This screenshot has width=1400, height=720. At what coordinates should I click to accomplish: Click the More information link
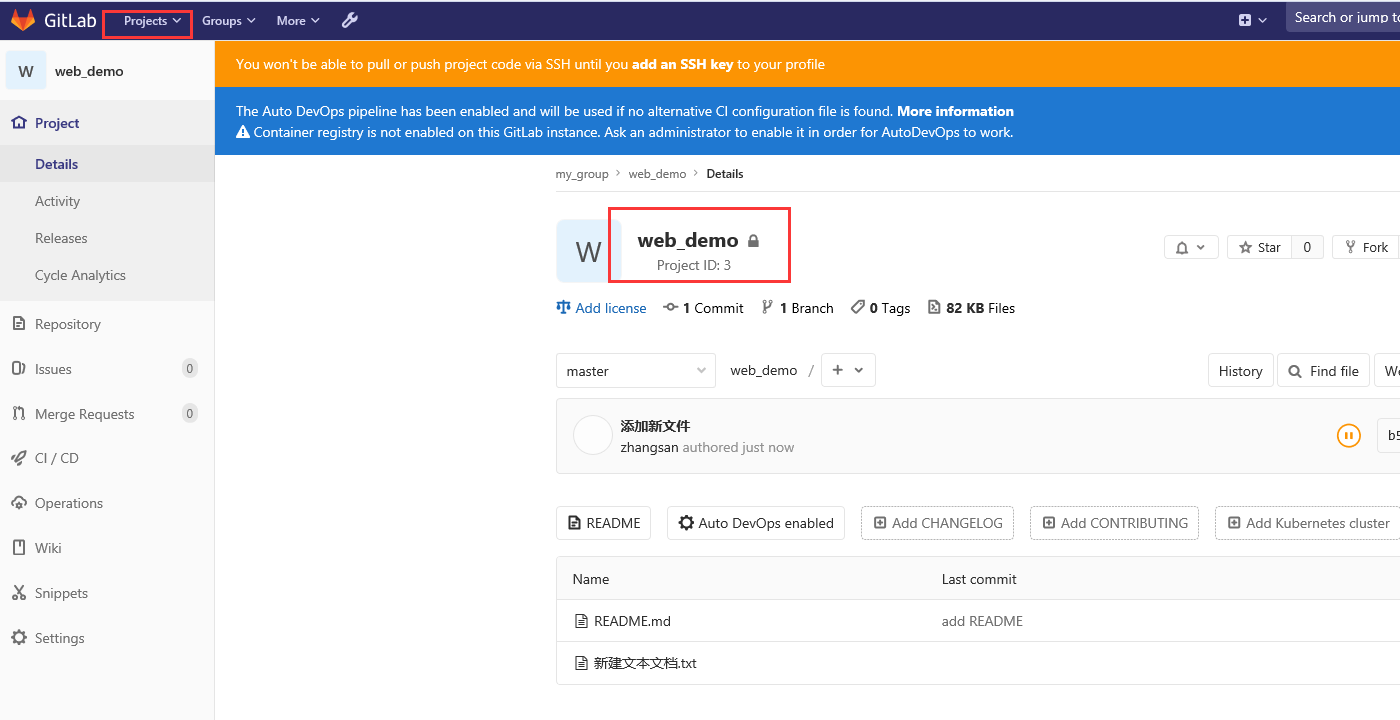point(955,111)
